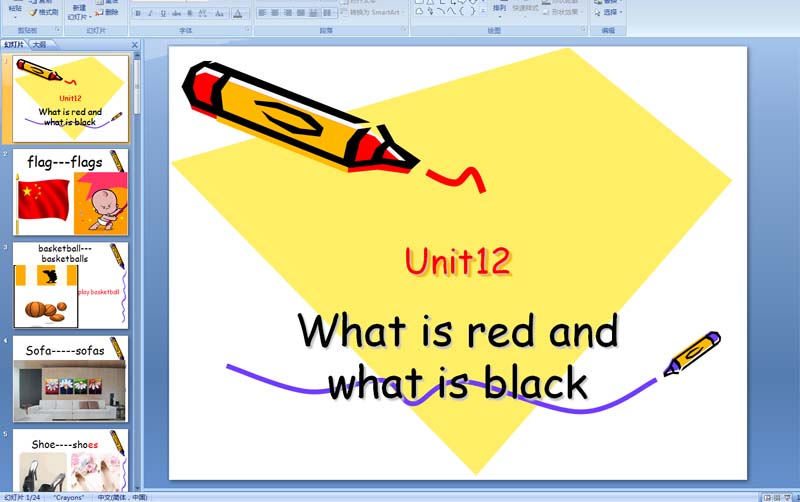This screenshot has width=800, height=502.
Task: Switch to the Slides (幻灯片) pane tab
Action: [14, 45]
